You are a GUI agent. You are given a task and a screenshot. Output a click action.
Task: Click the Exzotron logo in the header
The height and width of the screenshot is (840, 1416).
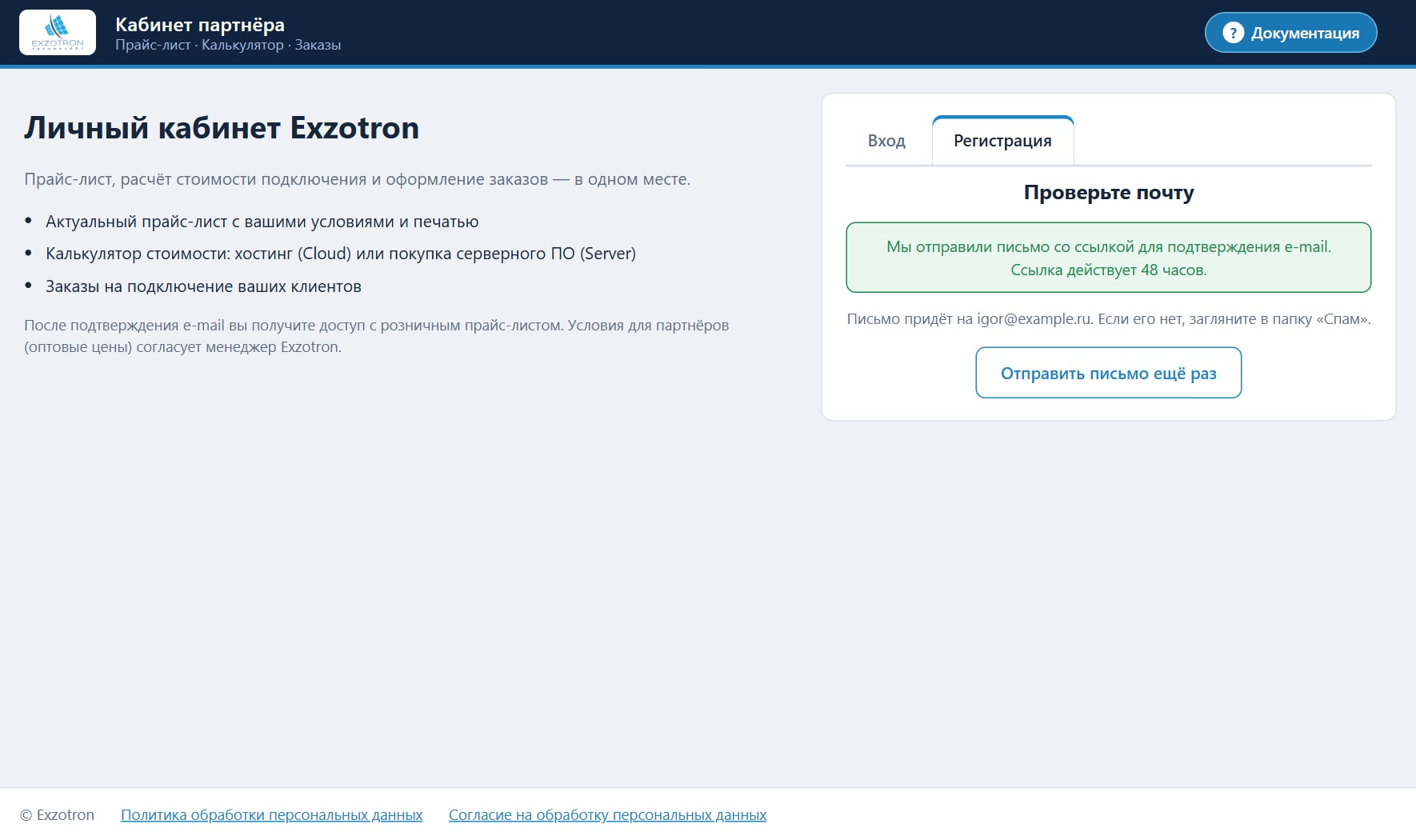pos(58,33)
